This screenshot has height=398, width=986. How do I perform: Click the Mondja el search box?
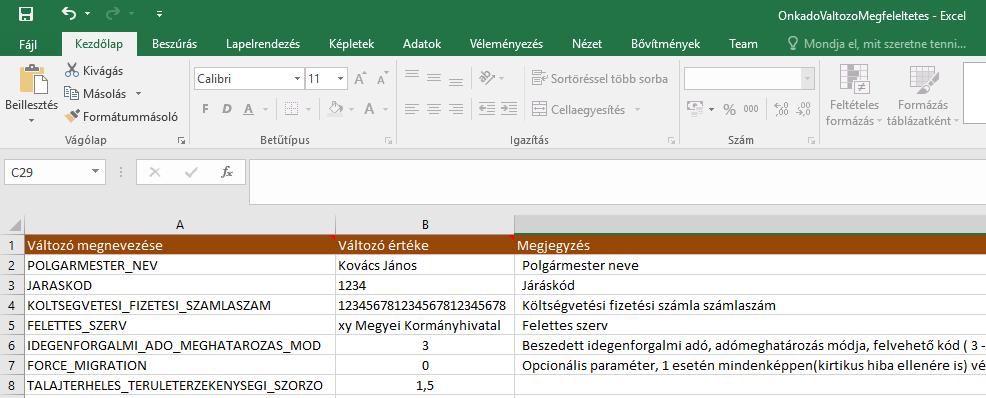pos(877,44)
